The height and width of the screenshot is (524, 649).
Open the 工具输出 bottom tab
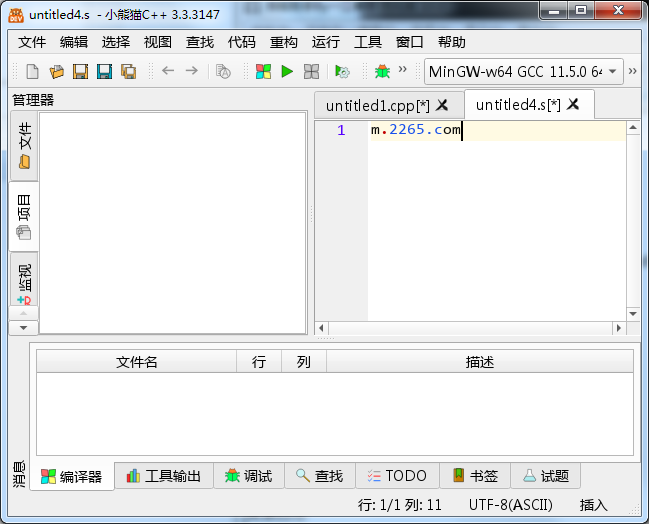pos(164,476)
